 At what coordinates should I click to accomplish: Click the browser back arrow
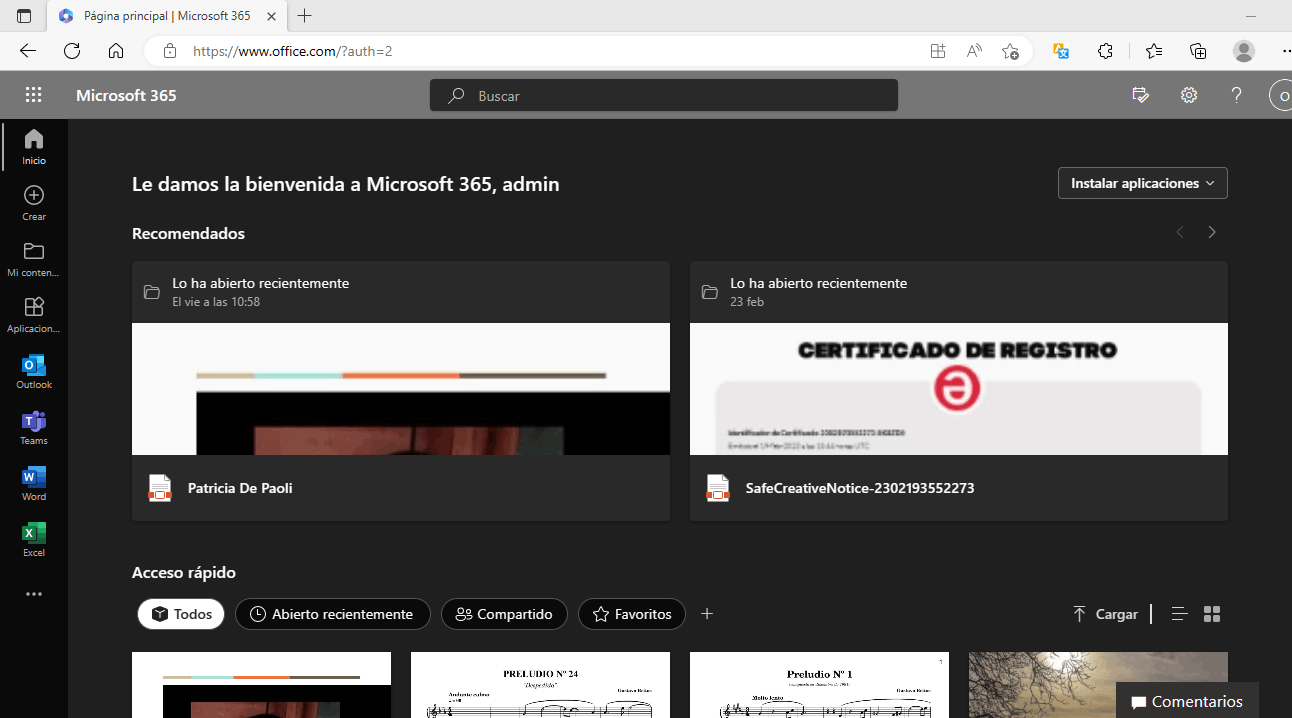coord(28,51)
